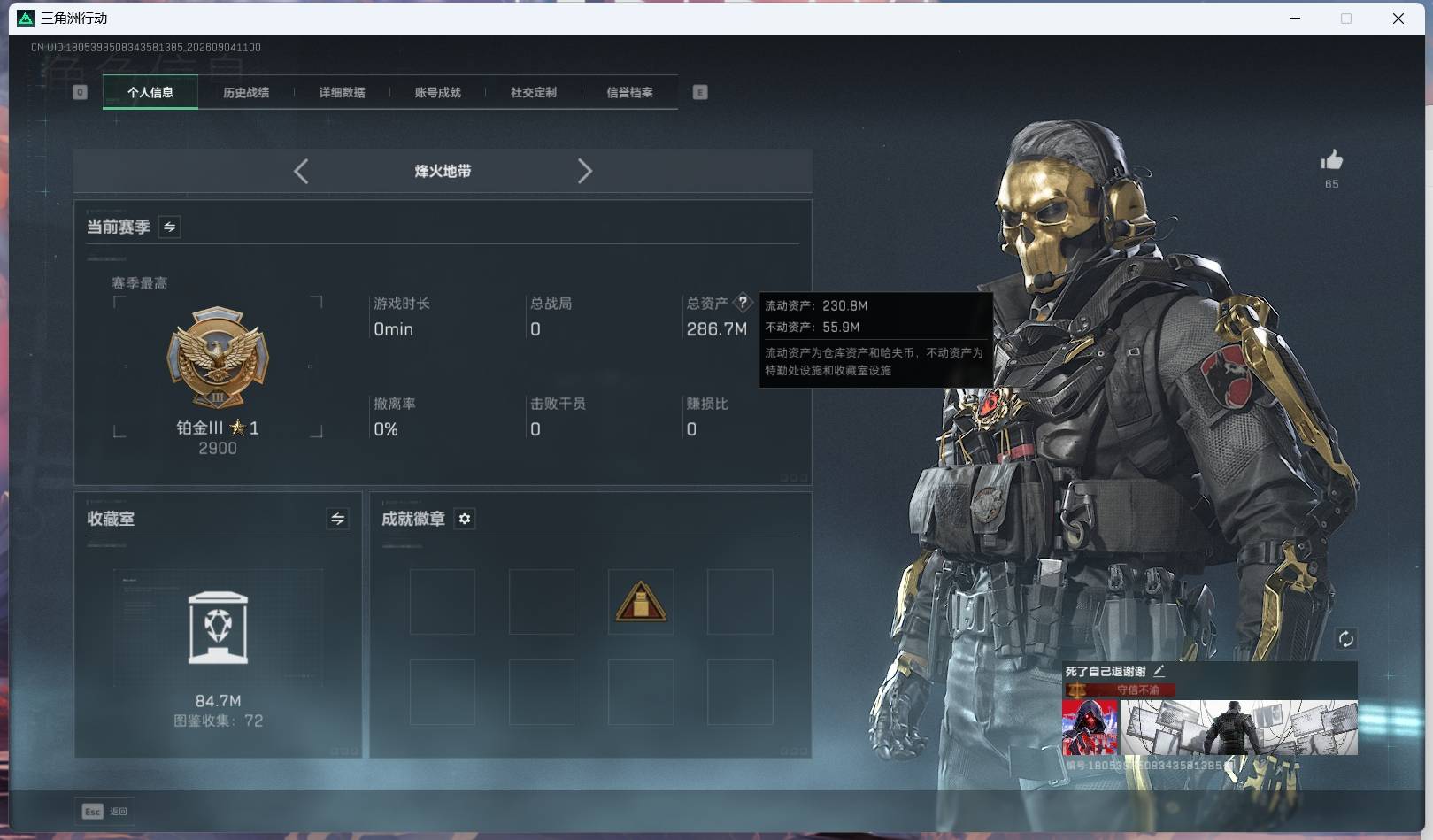Click the E key next-tab icon
1433x840 pixels.
pos(700,92)
